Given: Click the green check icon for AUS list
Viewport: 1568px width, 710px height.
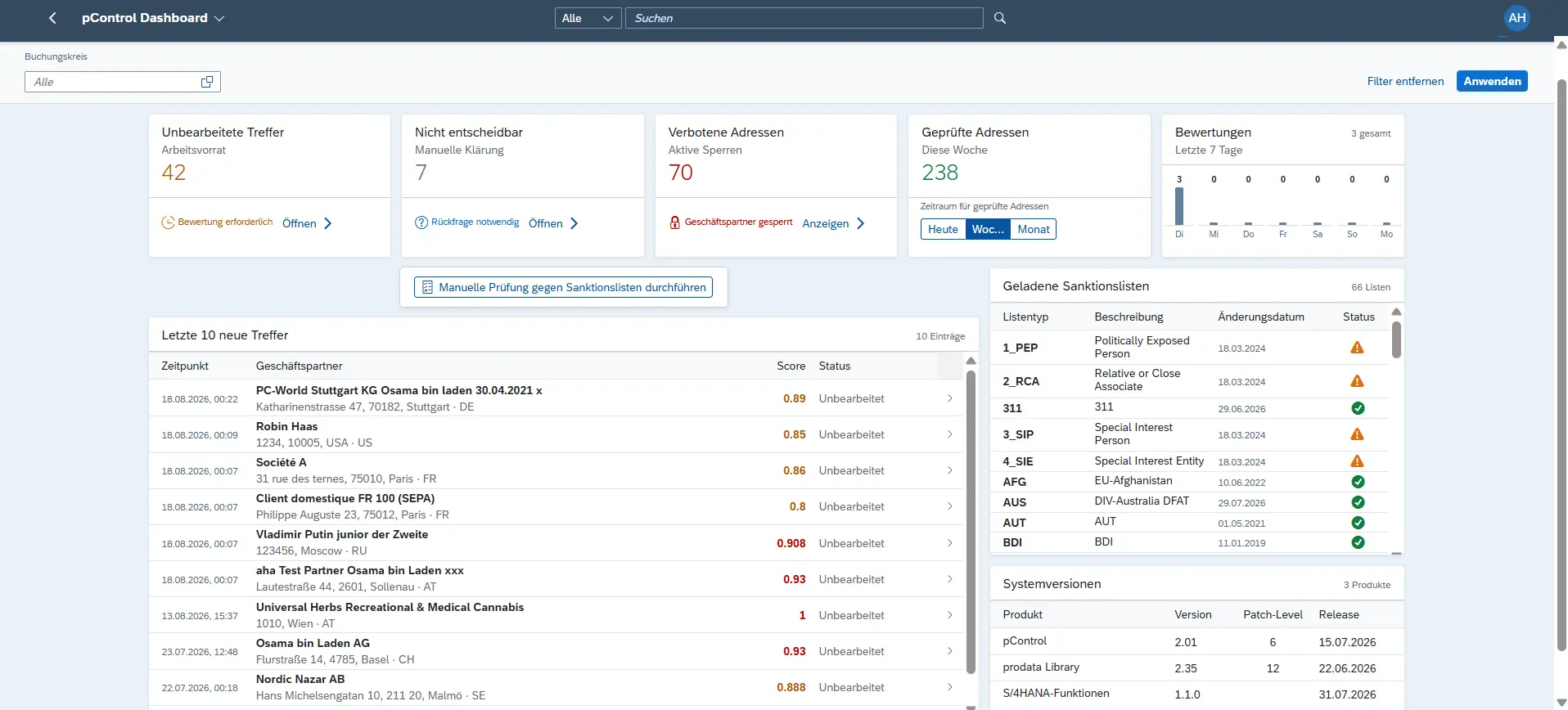Looking at the screenshot, I should 1358,502.
